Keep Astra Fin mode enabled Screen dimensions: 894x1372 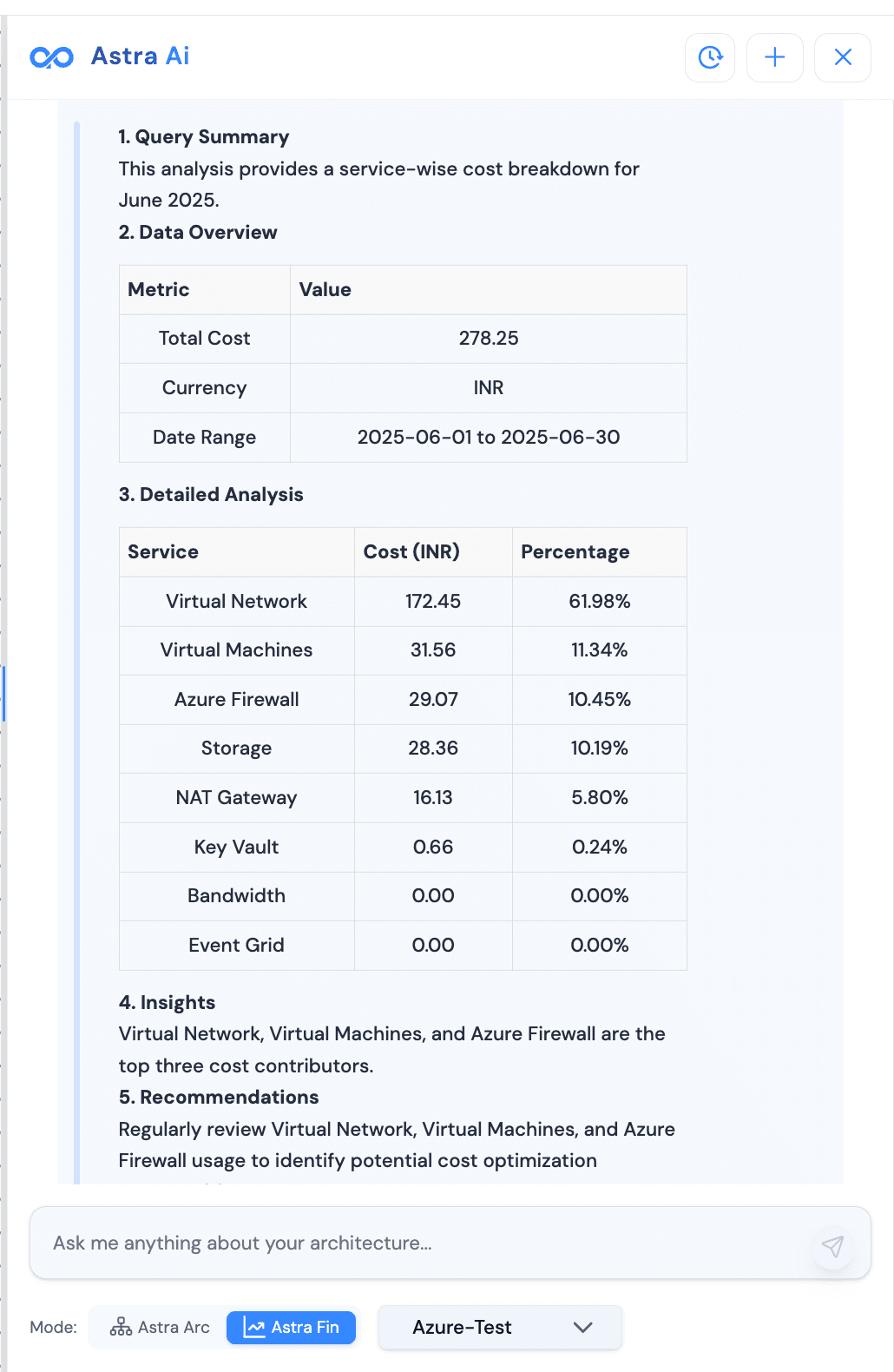pos(291,1327)
